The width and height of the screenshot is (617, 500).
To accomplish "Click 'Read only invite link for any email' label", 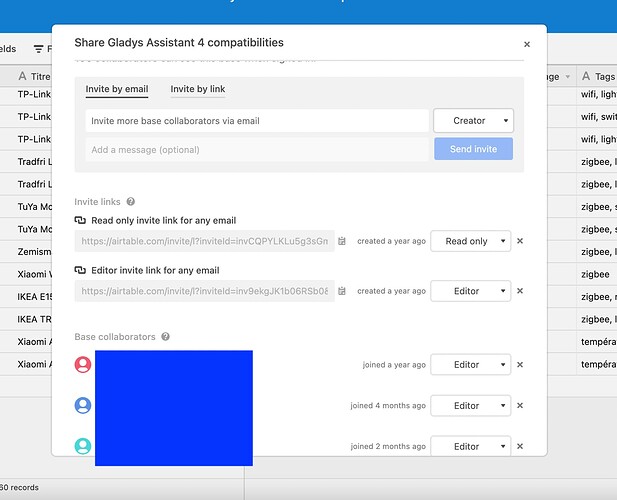I will click(x=164, y=220).
